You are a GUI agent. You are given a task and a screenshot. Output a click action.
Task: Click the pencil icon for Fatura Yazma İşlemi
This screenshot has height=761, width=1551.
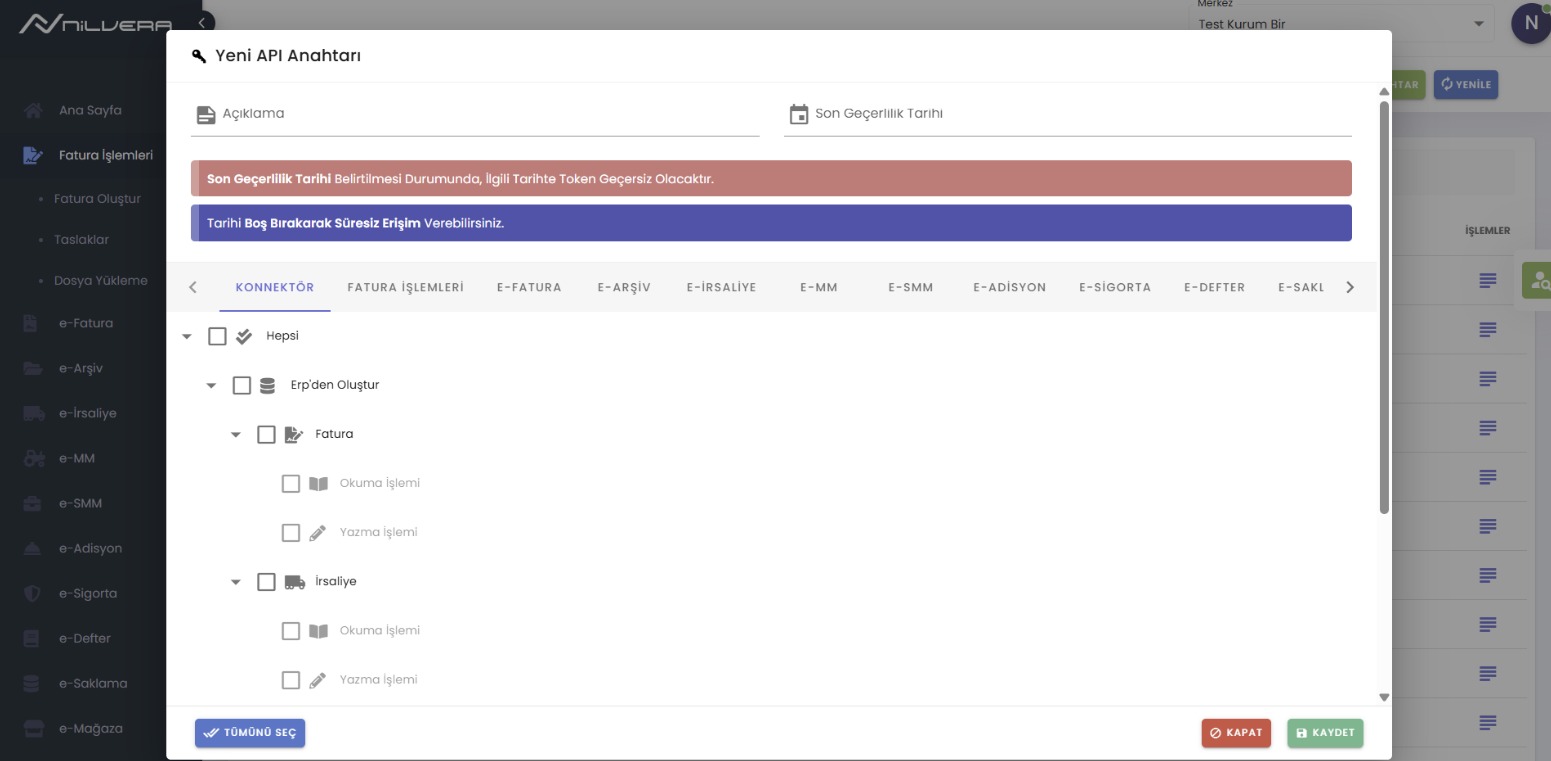(x=318, y=533)
